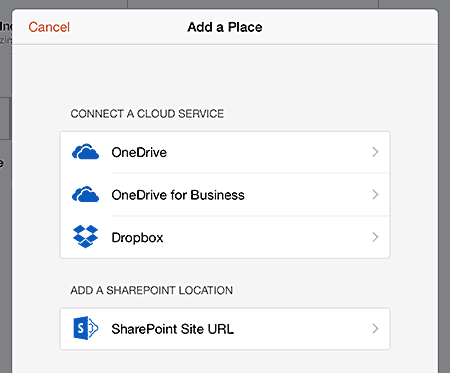Image resolution: width=450 pixels, height=373 pixels.
Task: Select the OneDrive for Business label
Action: pos(178,195)
